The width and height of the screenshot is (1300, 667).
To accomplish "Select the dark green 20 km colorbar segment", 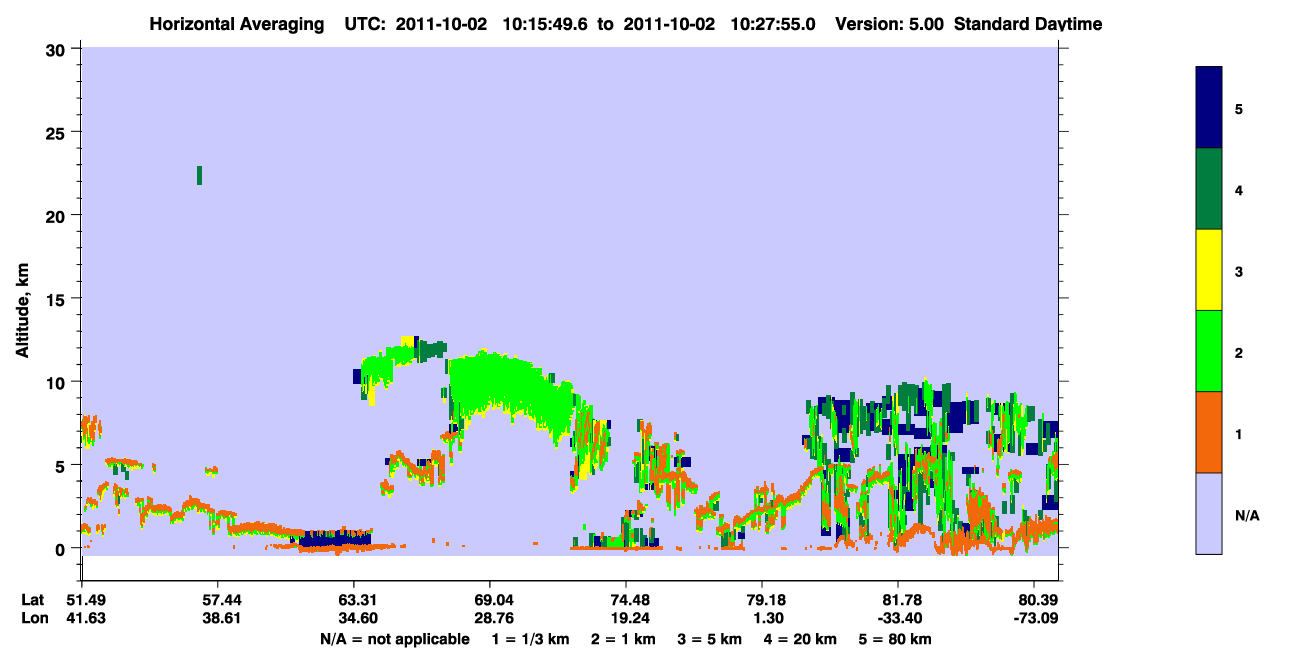I will point(1209,189).
